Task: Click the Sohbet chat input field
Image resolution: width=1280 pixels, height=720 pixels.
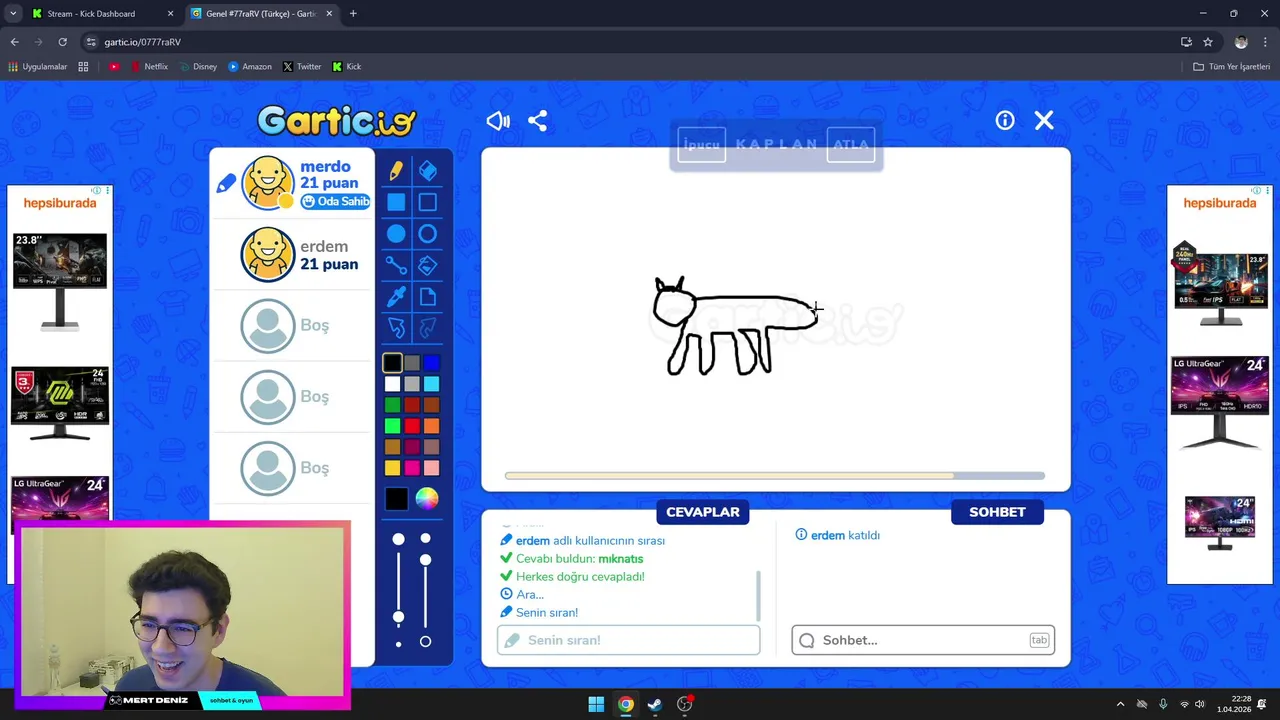Action: point(922,640)
